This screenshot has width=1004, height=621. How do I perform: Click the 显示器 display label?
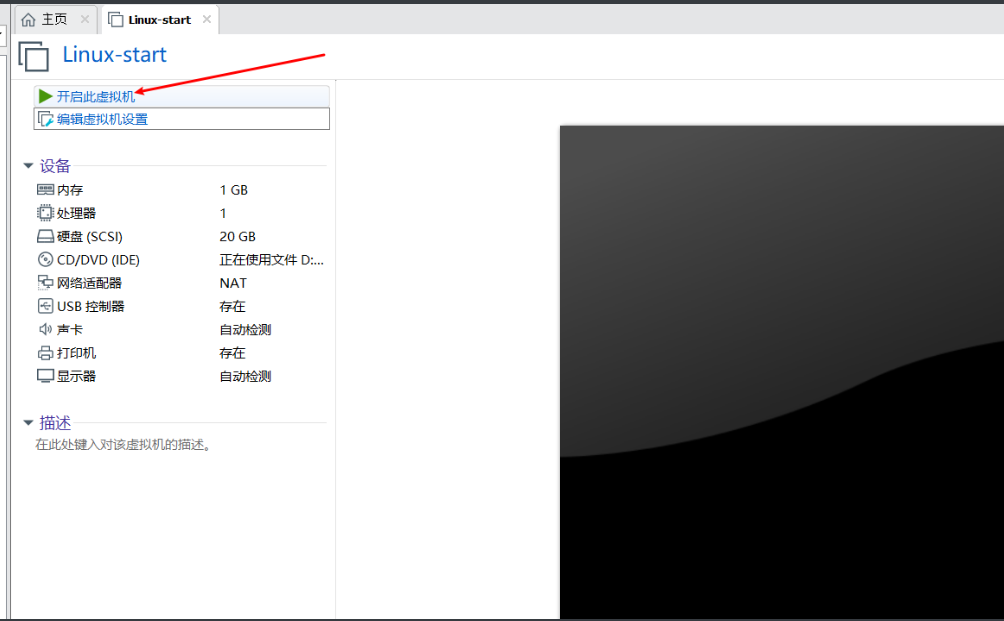(76, 376)
